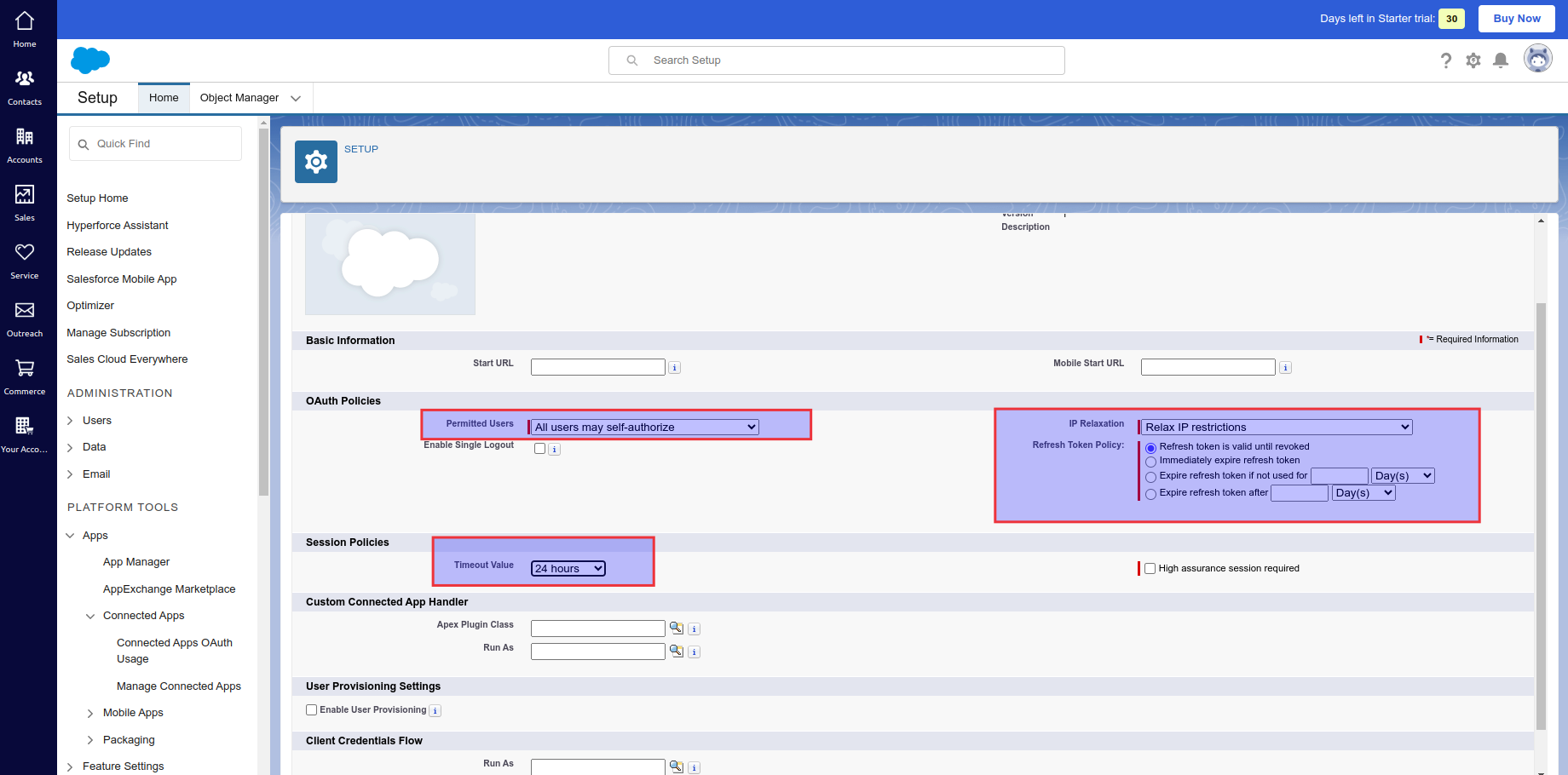Open IP Relaxation dropdown
The image size is (1568, 775).
[1277, 427]
